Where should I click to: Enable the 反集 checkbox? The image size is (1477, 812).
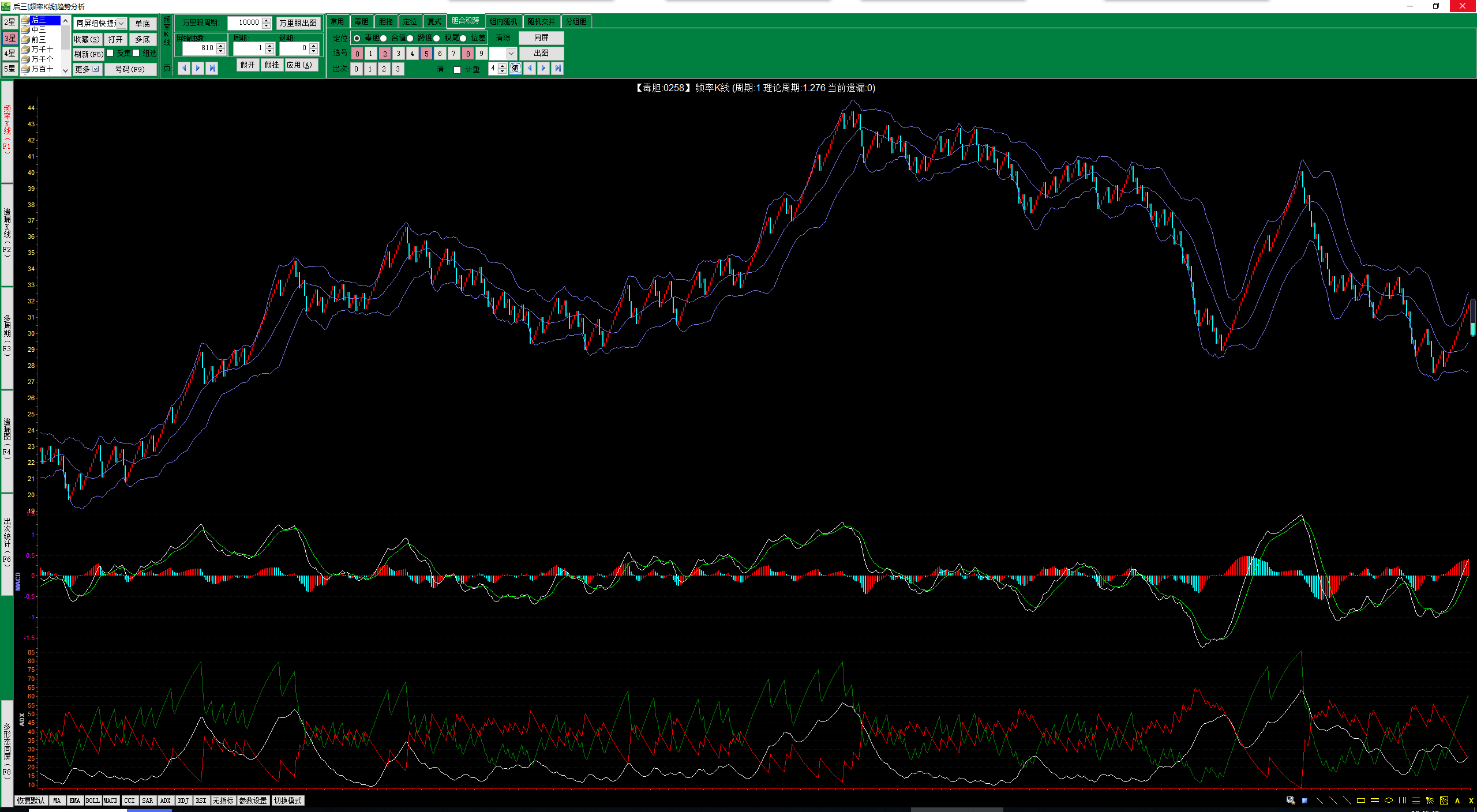(x=110, y=53)
